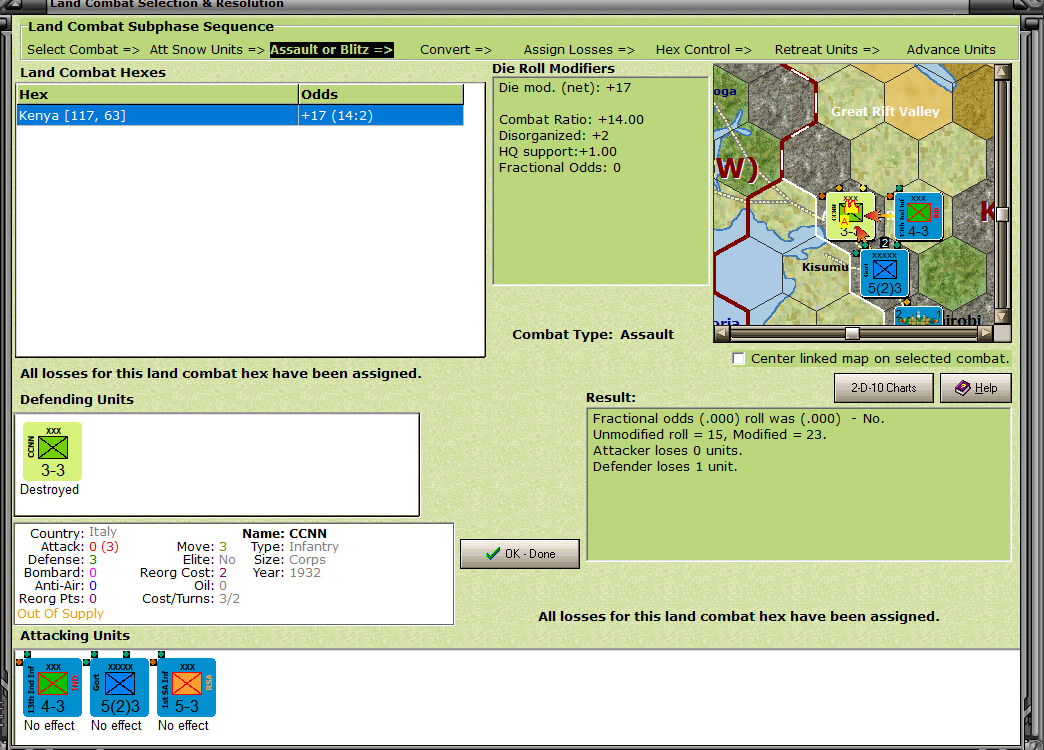Enable Center linked map on selected combat

738,358
